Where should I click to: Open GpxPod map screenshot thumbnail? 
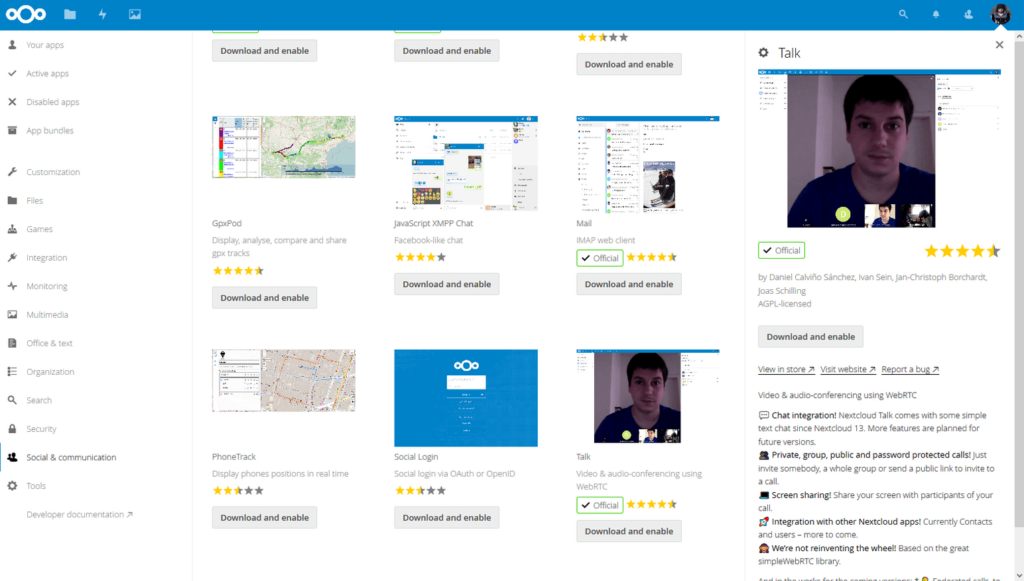(x=283, y=148)
